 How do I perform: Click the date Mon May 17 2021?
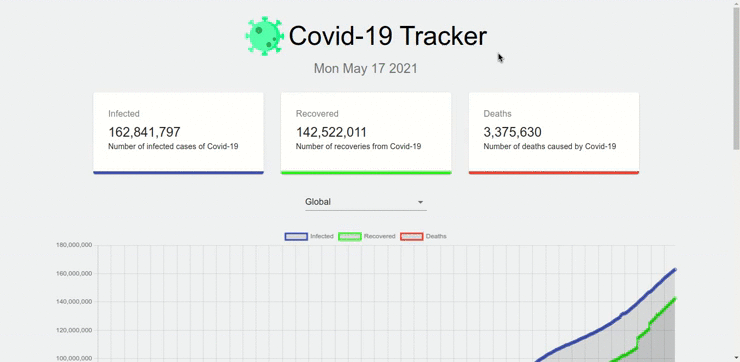[x=366, y=68]
